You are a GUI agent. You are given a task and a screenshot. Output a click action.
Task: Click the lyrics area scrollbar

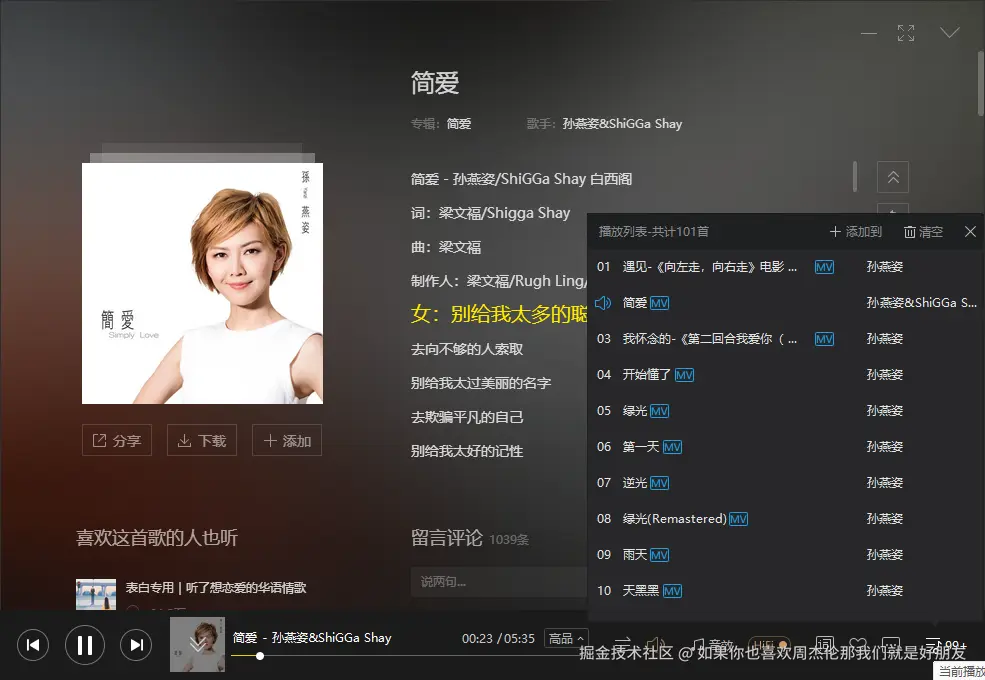(x=855, y=177)
